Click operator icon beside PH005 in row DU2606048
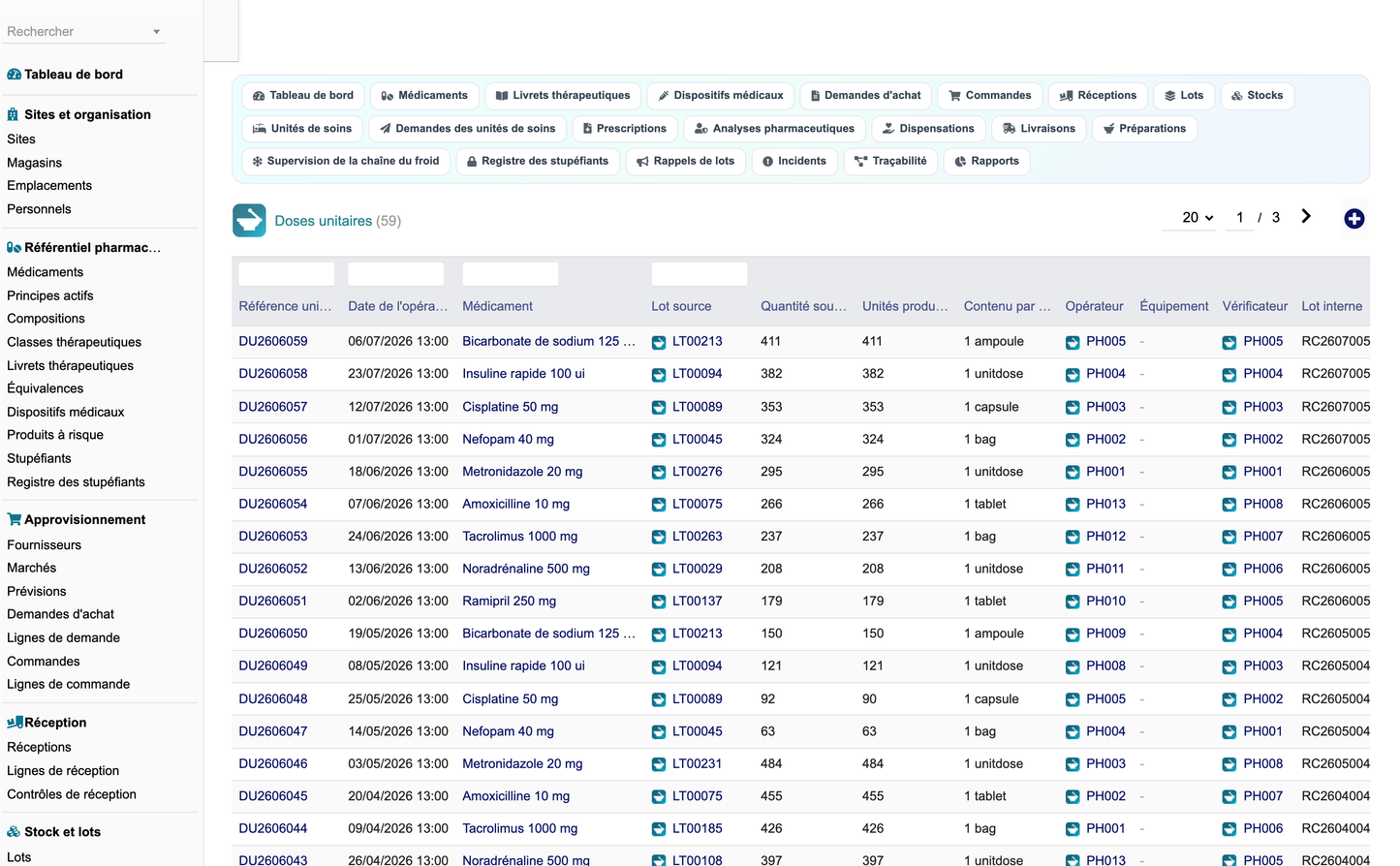 click(x=1073, y=699)
